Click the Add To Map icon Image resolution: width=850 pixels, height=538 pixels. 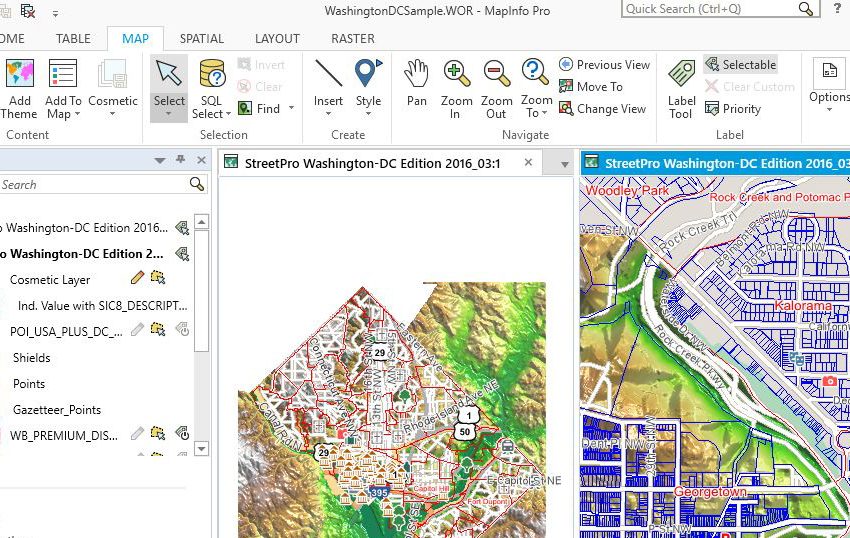[x=63, y=73]
